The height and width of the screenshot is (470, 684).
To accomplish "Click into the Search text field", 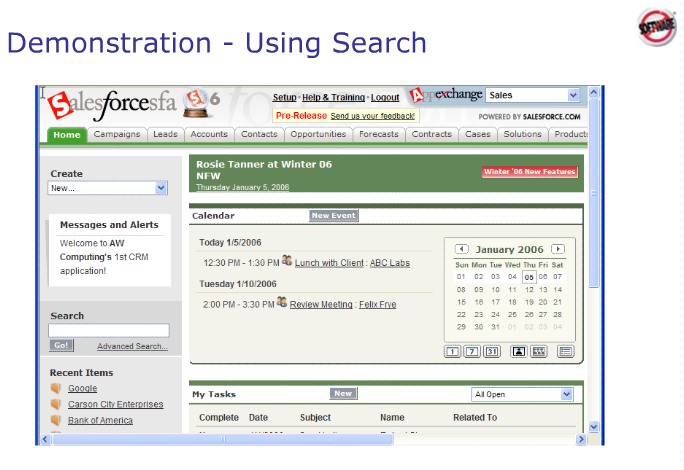I will tap(108, 330).
